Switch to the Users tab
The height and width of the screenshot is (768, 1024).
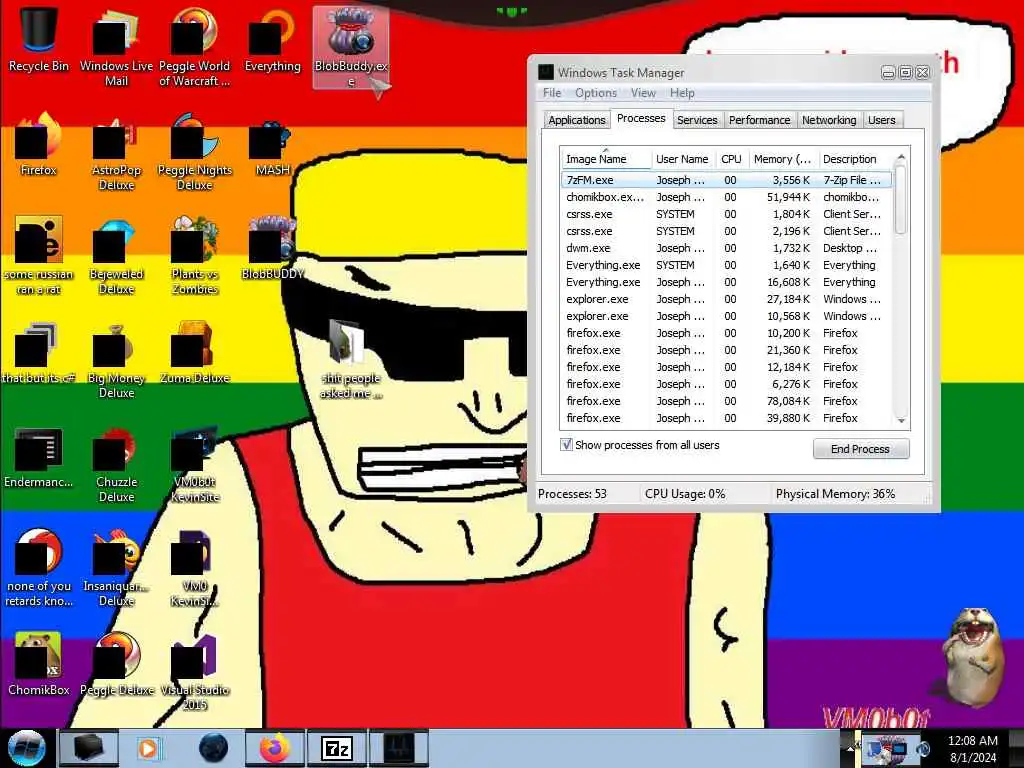[x=882, y=120]
